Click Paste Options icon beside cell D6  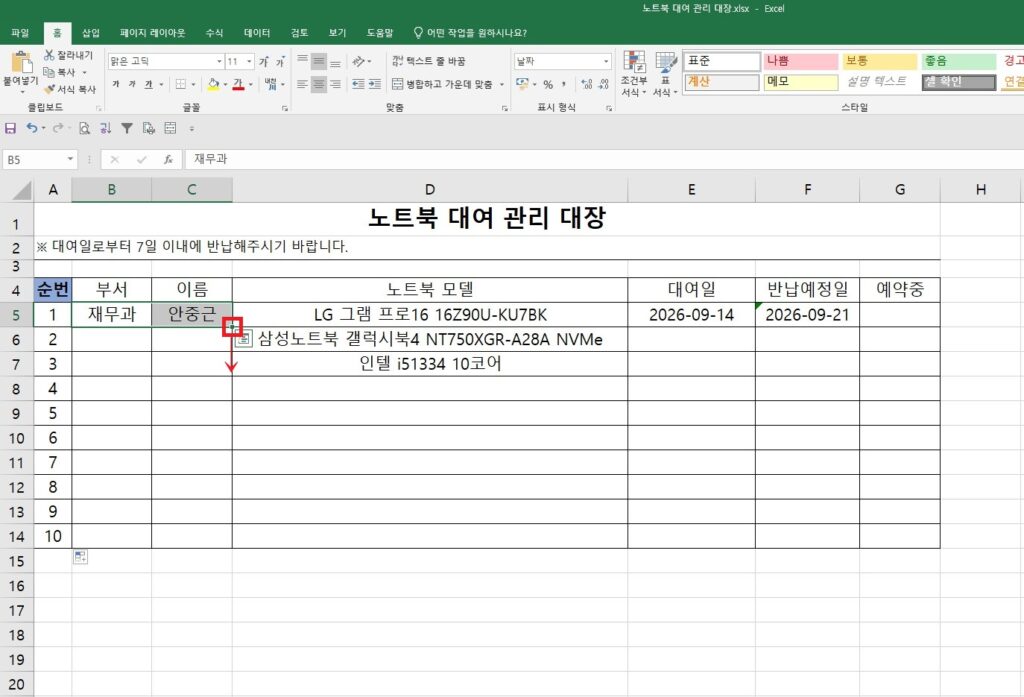[x=244, y=338]
